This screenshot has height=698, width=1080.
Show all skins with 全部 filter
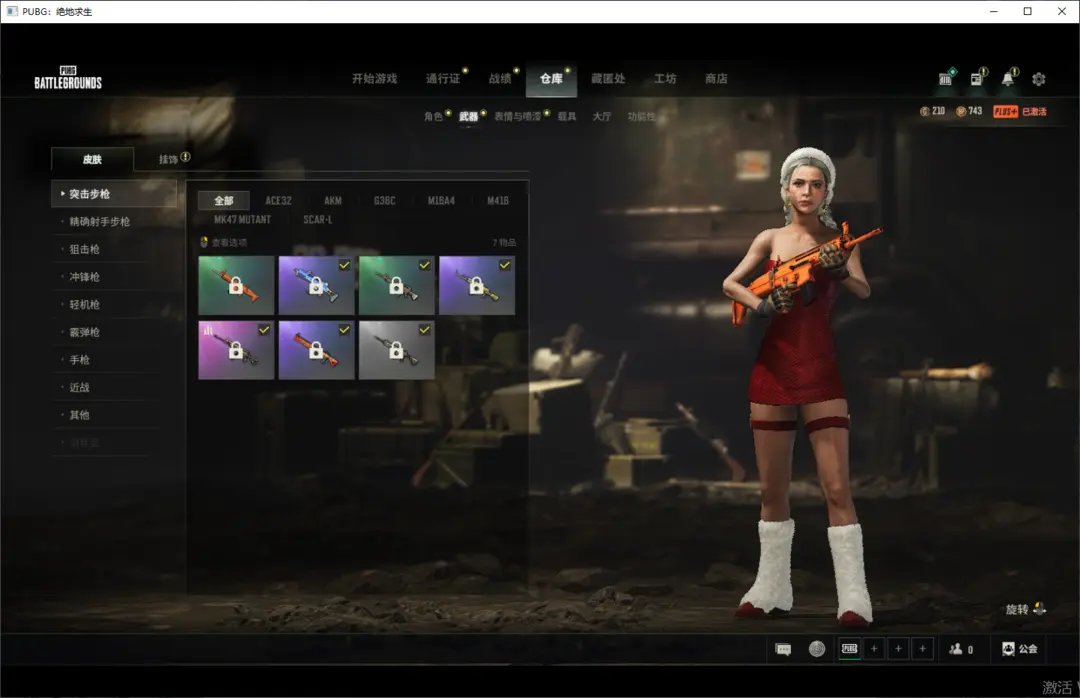point(224,201)
